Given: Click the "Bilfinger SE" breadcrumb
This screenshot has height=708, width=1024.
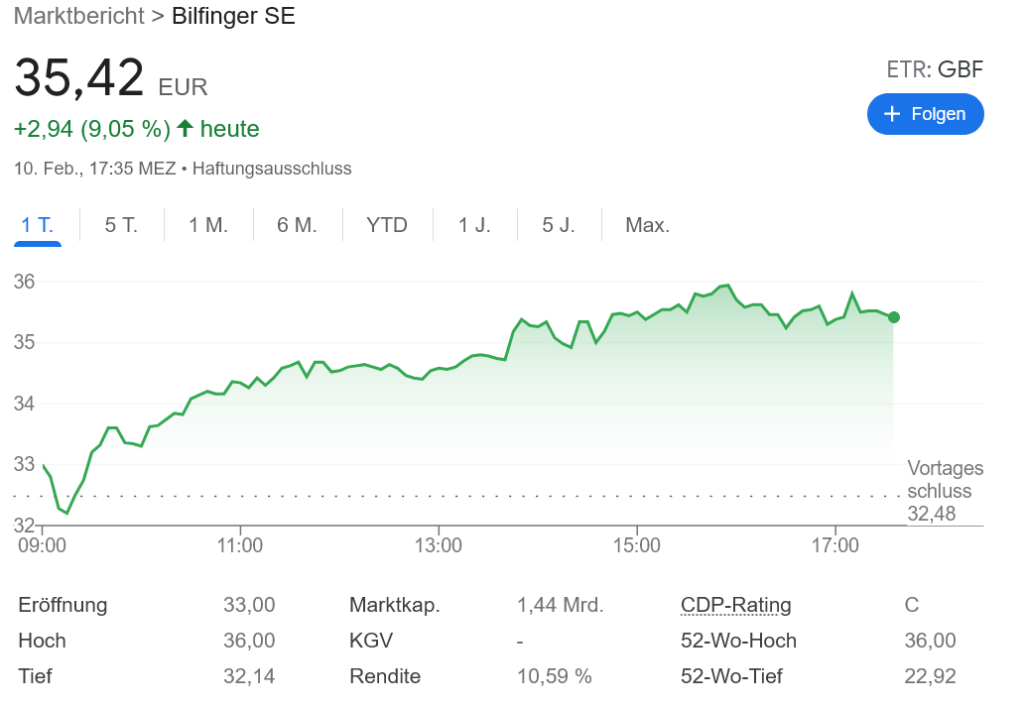Looking at the screenshot, I should pos(233,16).
